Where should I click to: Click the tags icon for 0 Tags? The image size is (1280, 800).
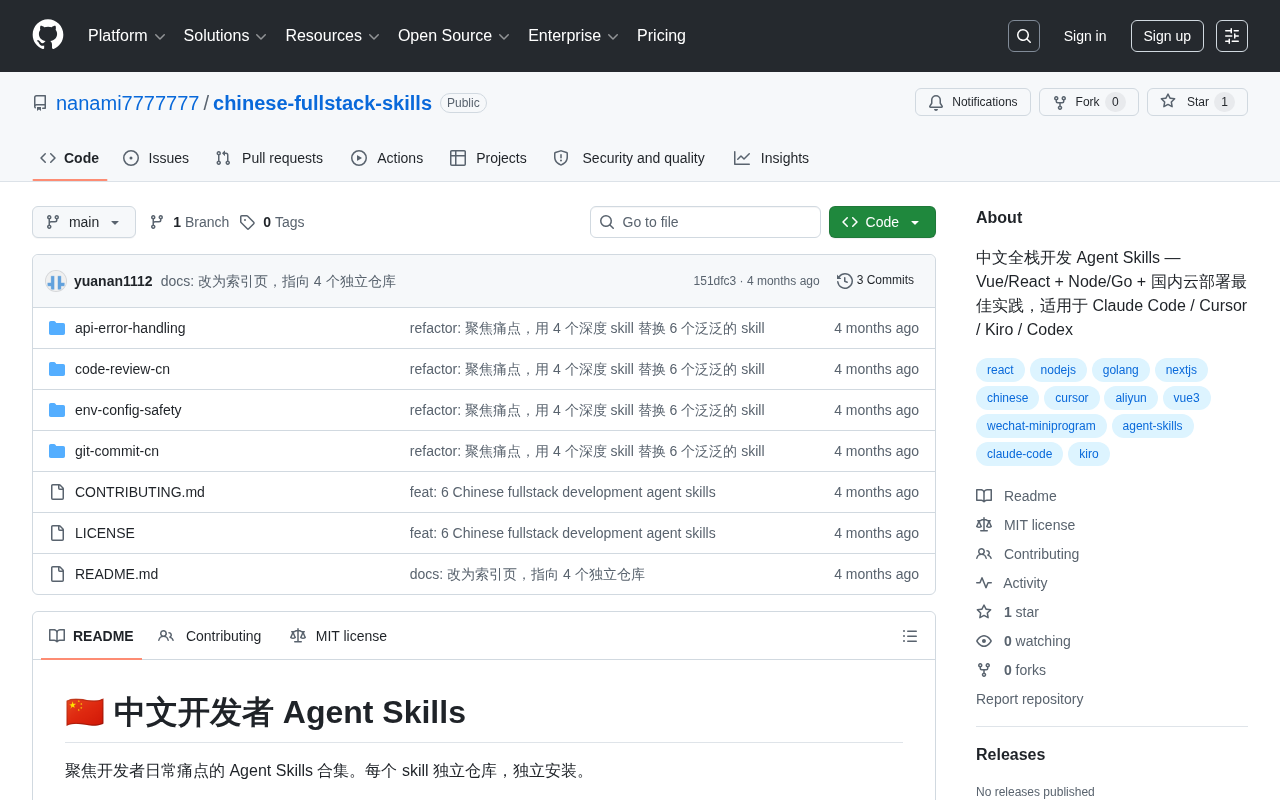[247, 222]
